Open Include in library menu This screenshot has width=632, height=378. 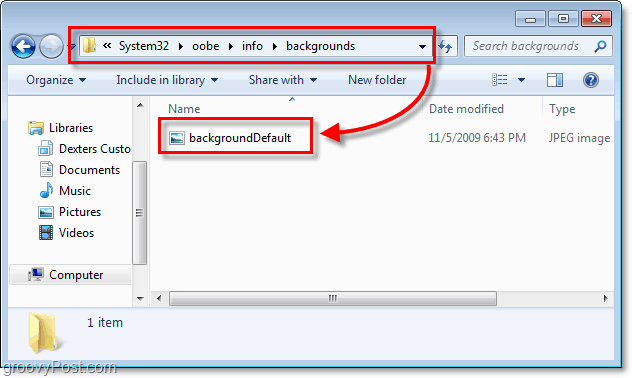click(167, 80)
